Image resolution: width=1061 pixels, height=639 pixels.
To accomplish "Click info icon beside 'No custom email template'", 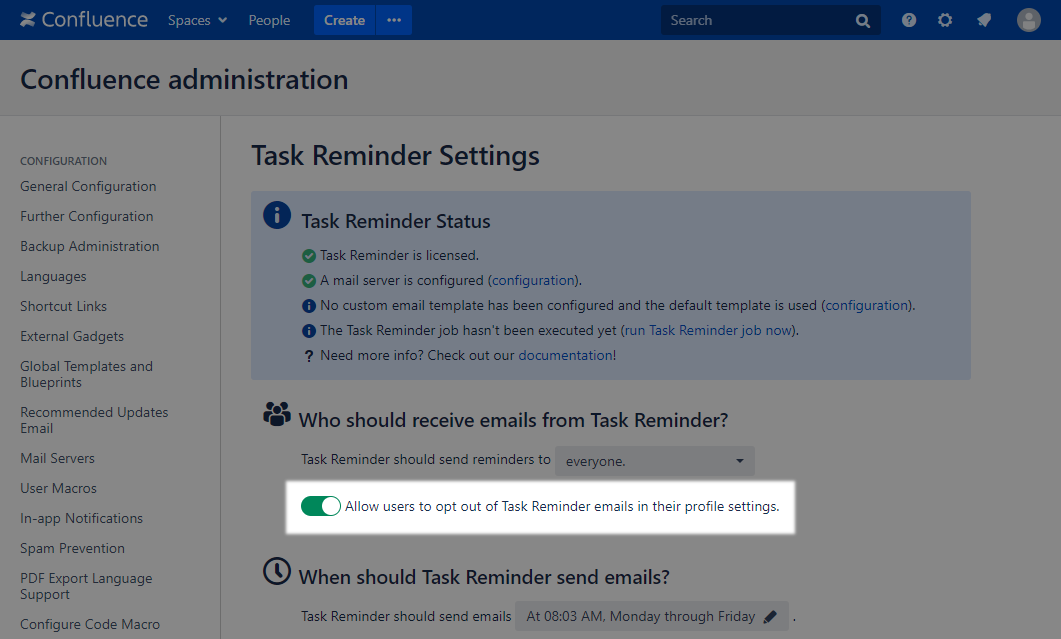I will pos(309,306).
